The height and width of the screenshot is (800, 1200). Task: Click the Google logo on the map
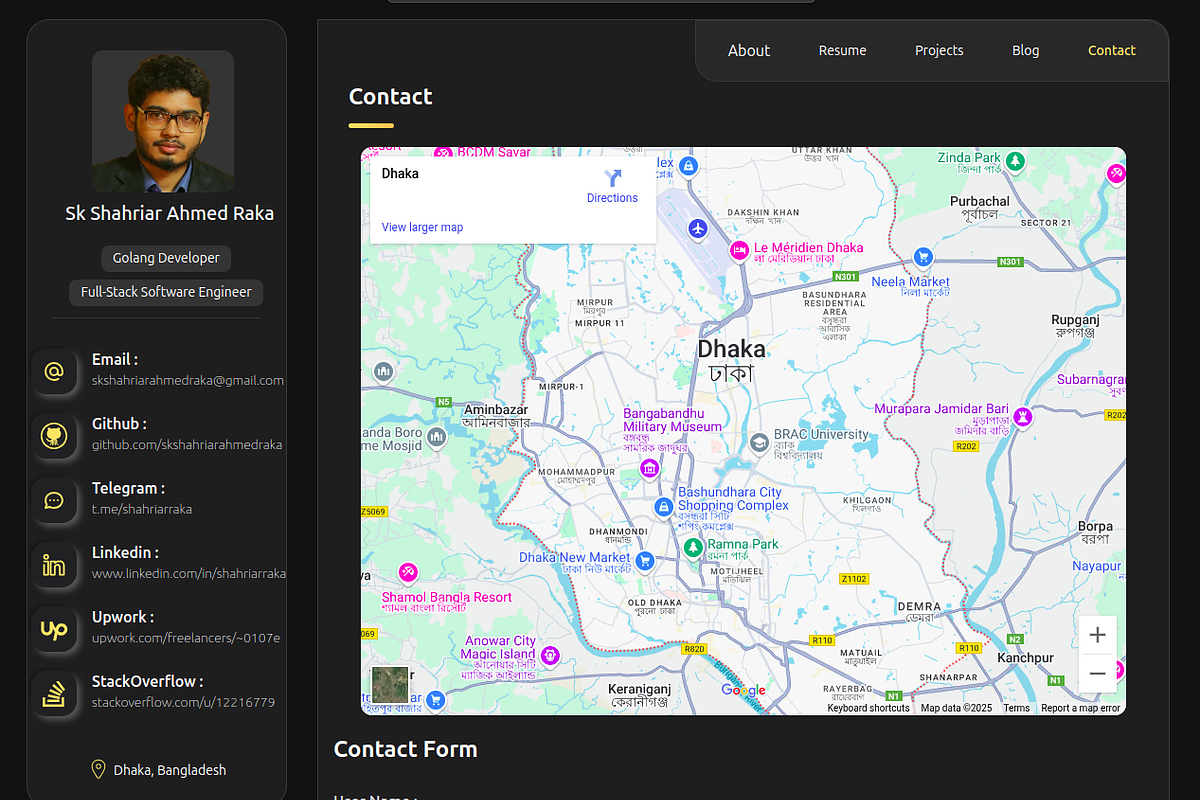tap(743, 690)
